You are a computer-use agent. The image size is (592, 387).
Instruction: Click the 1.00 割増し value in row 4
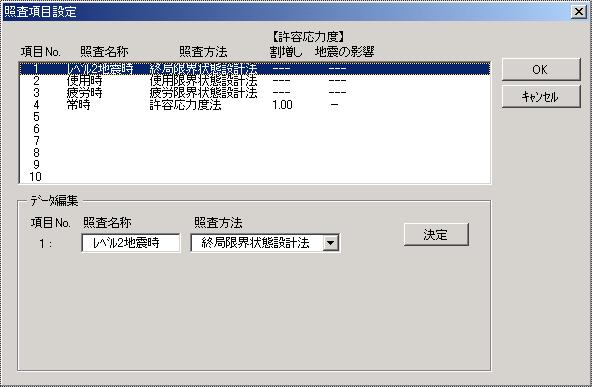[x=282, y=105]
